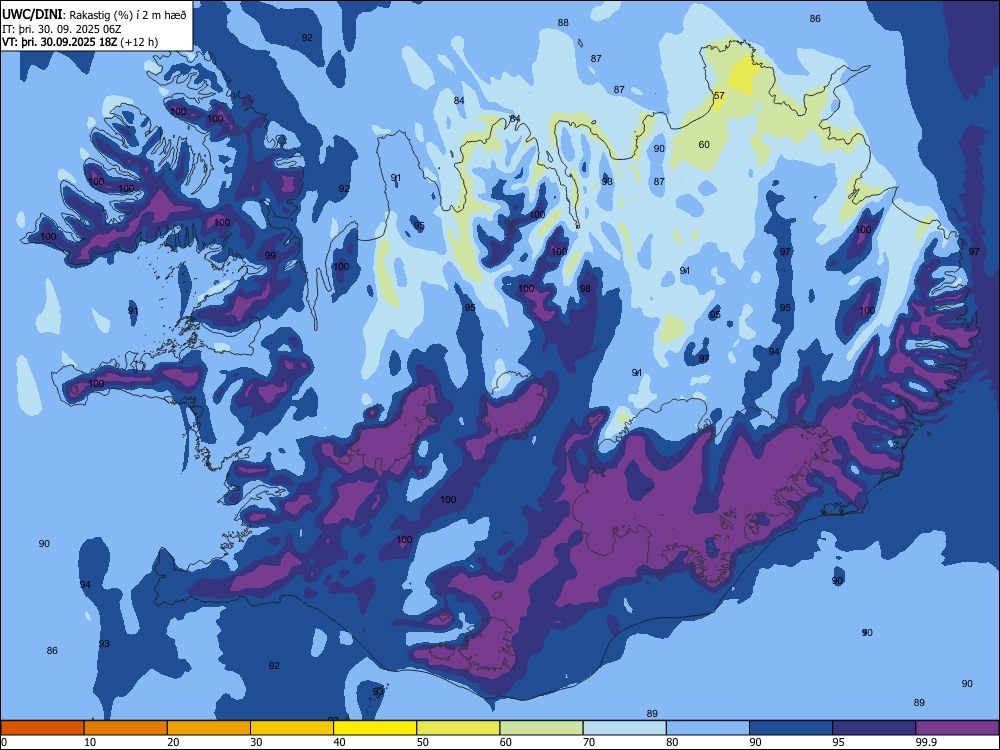Pick the 40–50 bright yellow legend segment
The image size is (1000, 750).
[375, 728]
